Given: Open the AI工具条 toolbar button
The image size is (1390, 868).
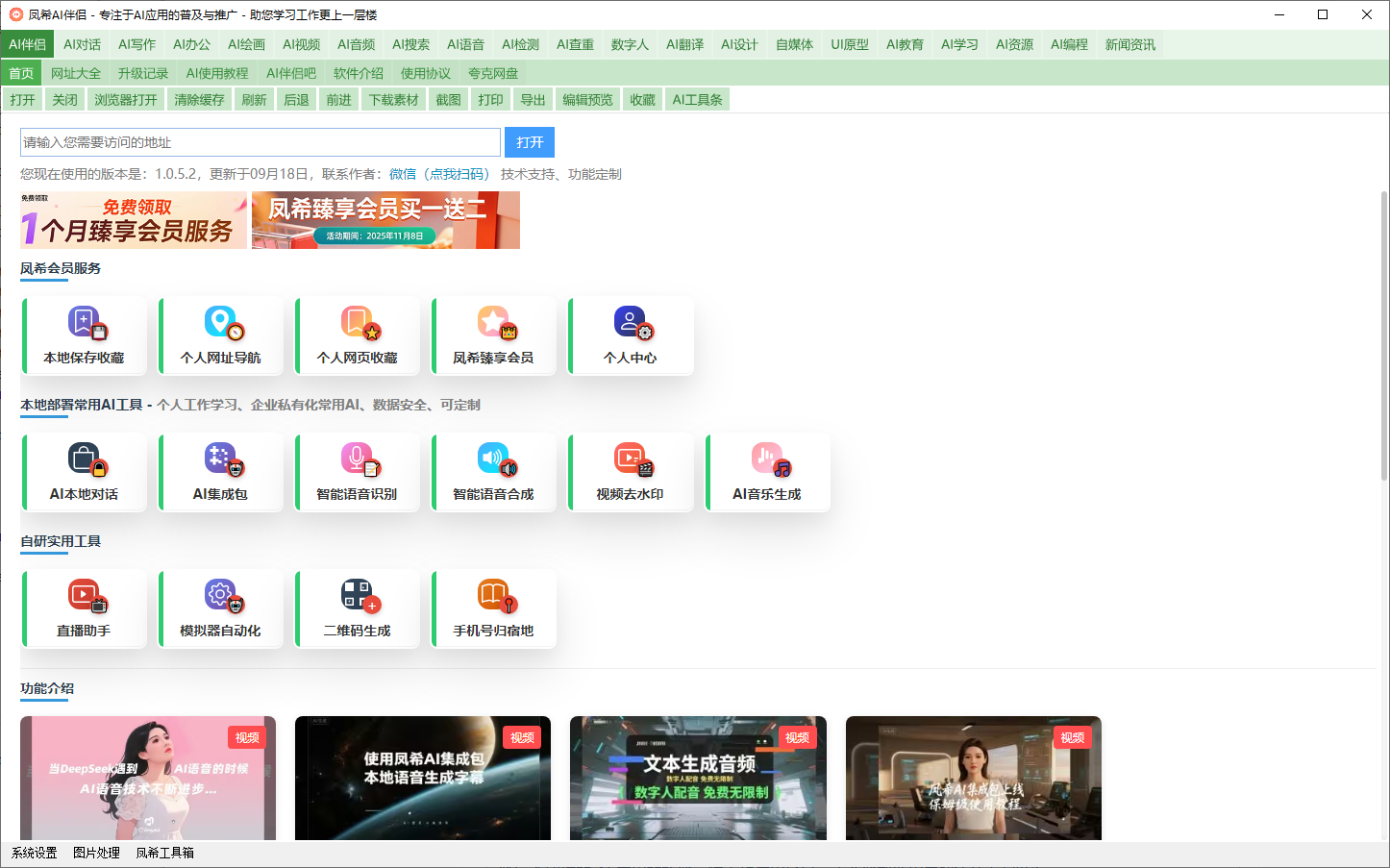Looking at the screenshot, I should [698, 100].
